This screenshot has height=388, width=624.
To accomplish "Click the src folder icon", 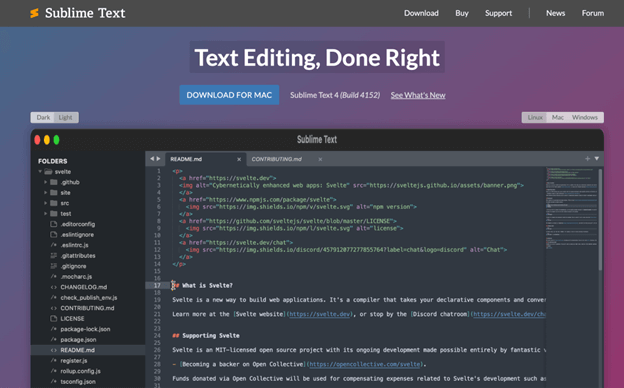I will pyautogui.click(x=54, y=203).
